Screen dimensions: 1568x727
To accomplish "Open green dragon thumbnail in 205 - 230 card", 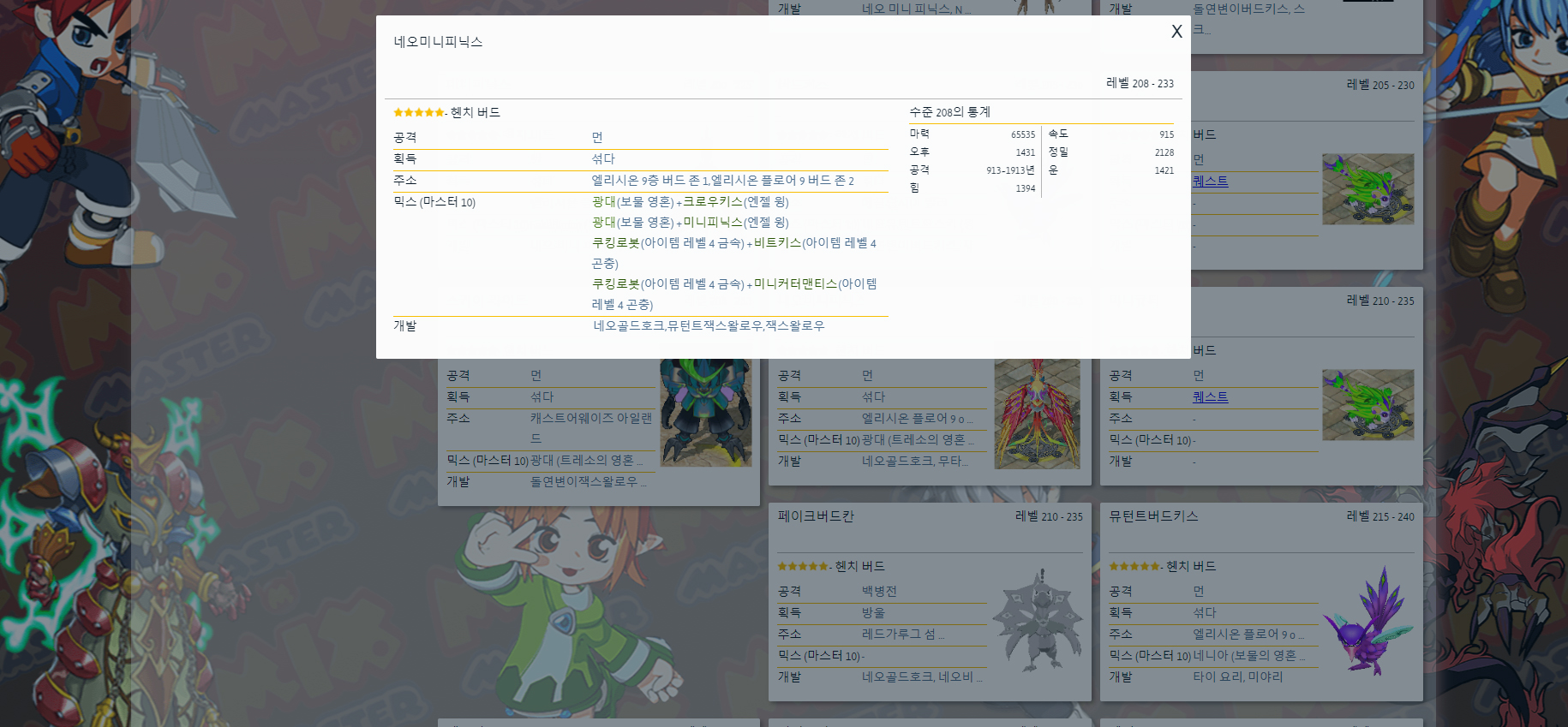I will tap(1368, 189).
